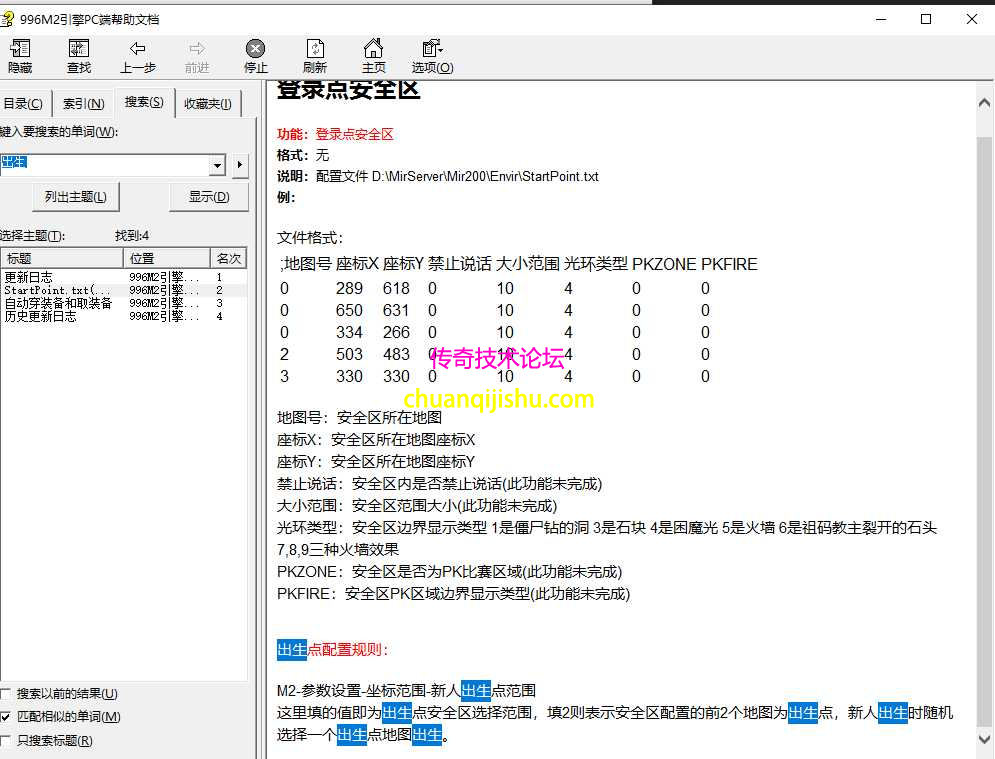Uncheck 匹配相似的单词 checkbox
Image resolution: width=995 pixels, height=759 pixels.
7,717
